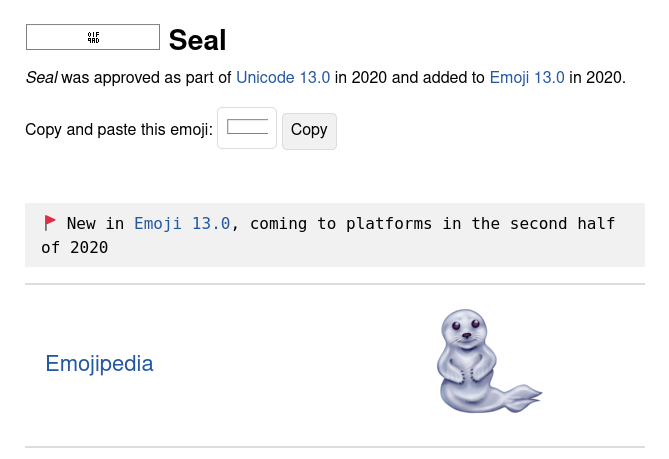Click the 'of 2020' text in banner

pyautogui.click(x=75, y=247)
